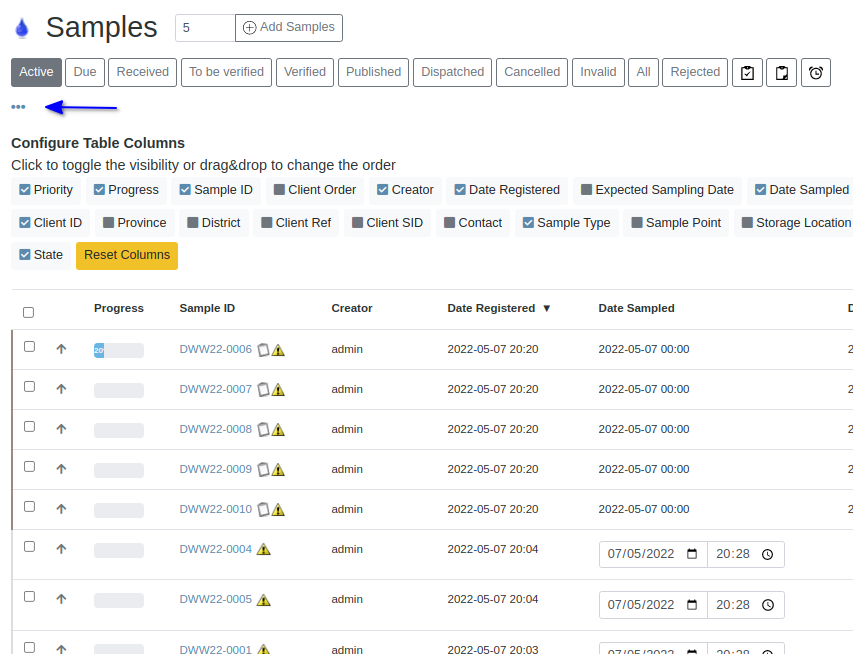Click priority arrow icon in DWW22-0007 row
Screen dimensions: 853x654
pyautogui.click(x=61, y=389)
